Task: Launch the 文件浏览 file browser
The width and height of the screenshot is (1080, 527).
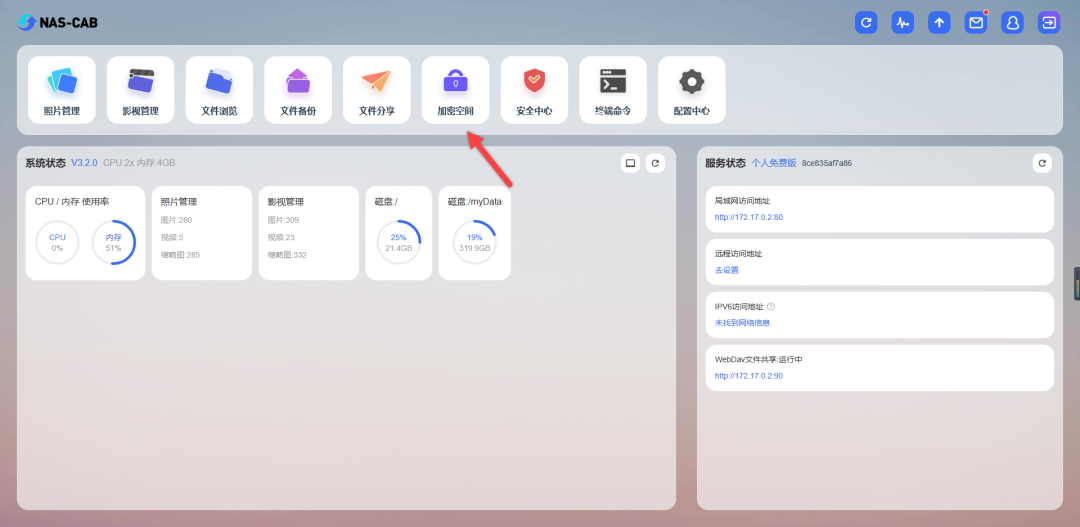Action: tap(219, 90)
